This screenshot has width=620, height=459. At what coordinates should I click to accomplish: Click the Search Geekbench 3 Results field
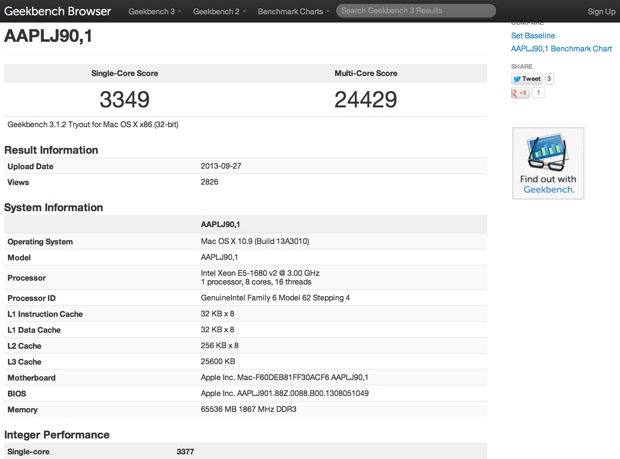point(416,11)
